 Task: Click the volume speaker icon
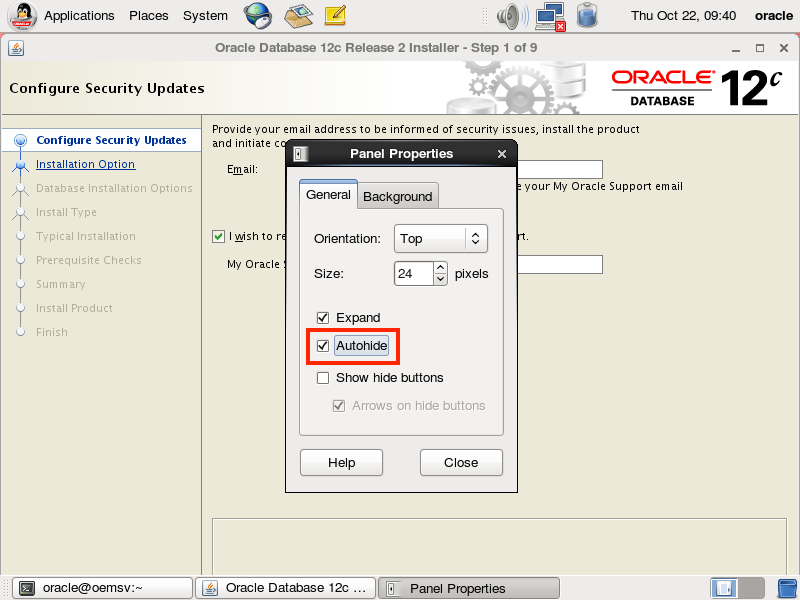pos(512,16)
